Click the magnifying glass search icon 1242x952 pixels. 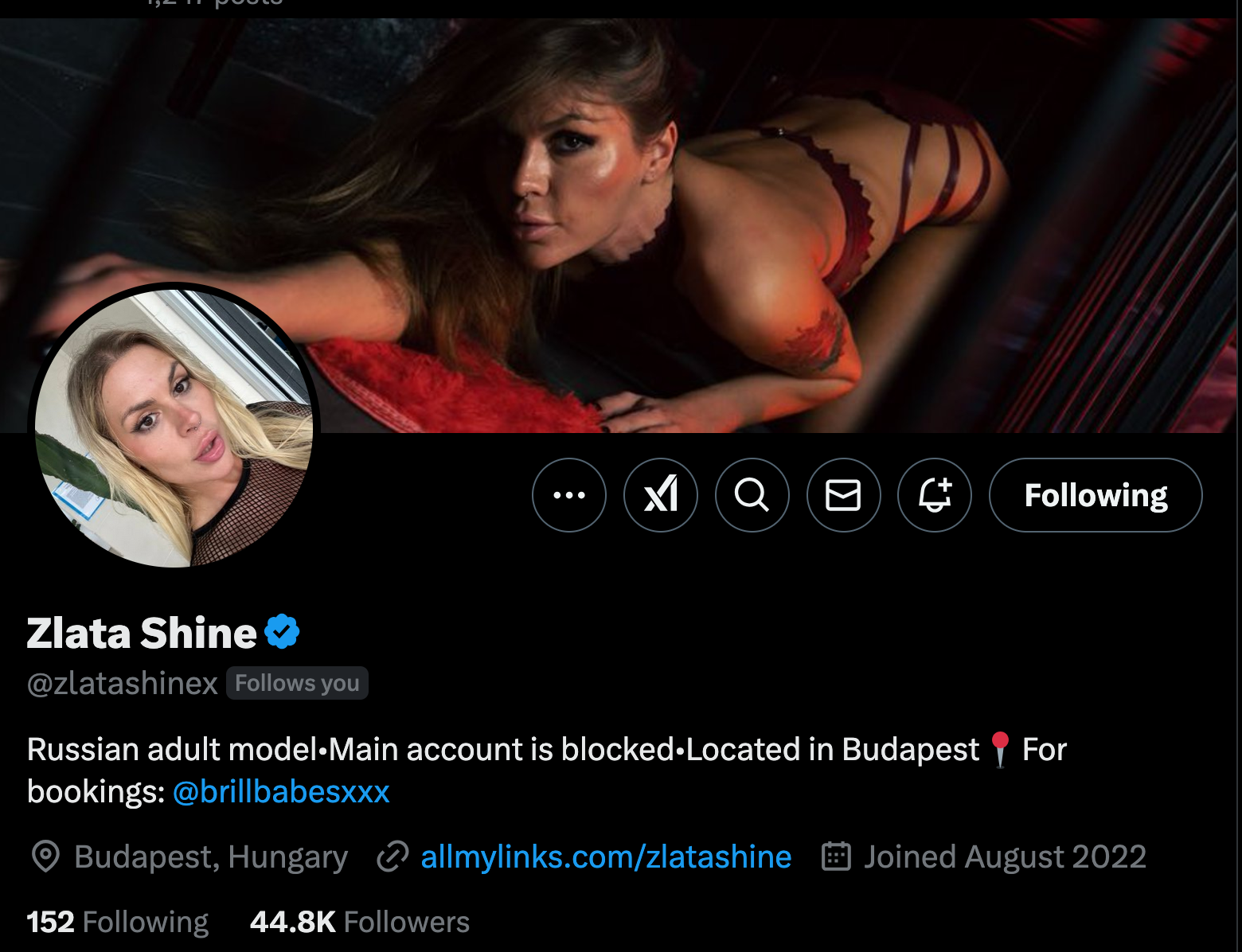pos(752,495)
